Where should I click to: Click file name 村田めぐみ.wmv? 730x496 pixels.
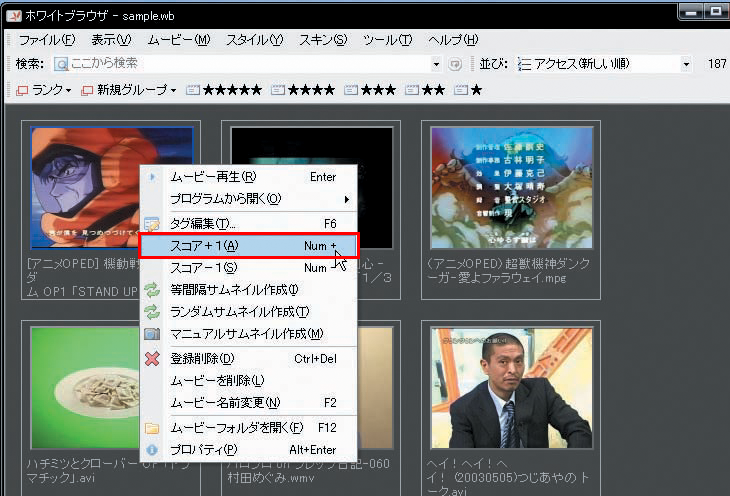271,478
